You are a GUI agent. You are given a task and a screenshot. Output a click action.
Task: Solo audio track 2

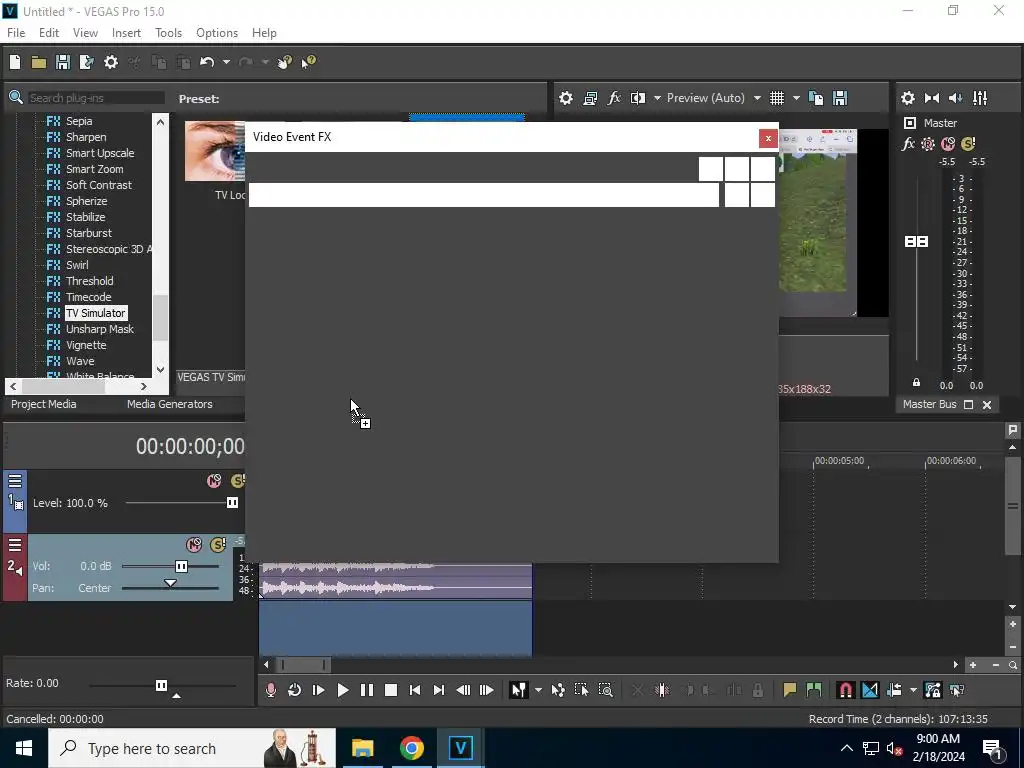218,545
